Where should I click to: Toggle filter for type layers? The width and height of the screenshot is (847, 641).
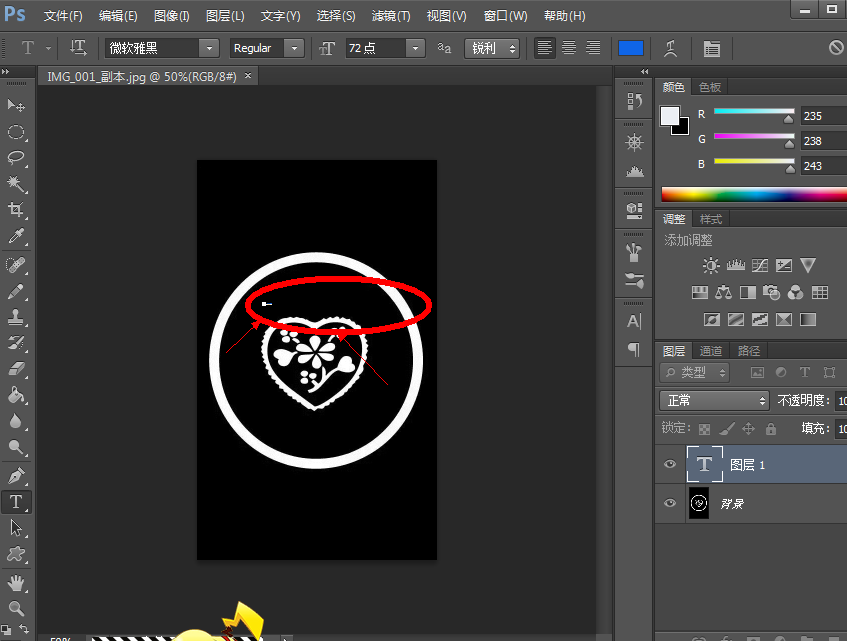coord(805,372)
